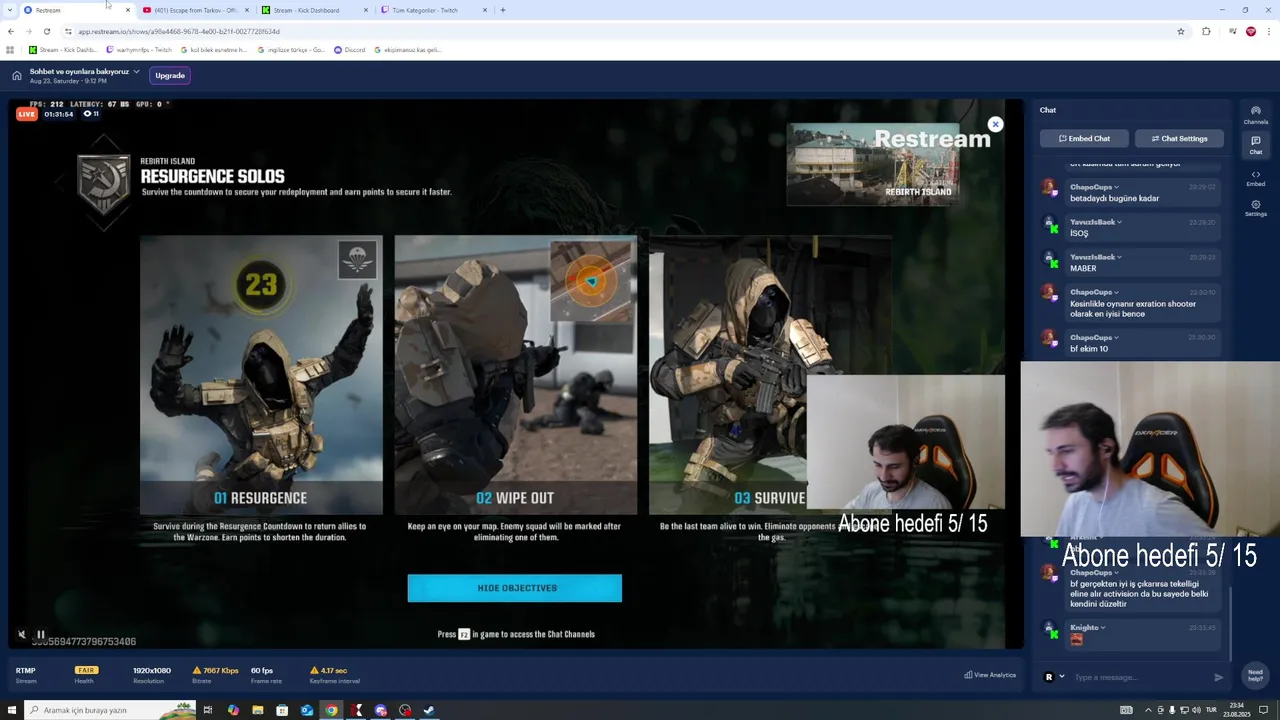Expand Knighto user menu in chat
1280x720 pixels.
click(1103, 627)
